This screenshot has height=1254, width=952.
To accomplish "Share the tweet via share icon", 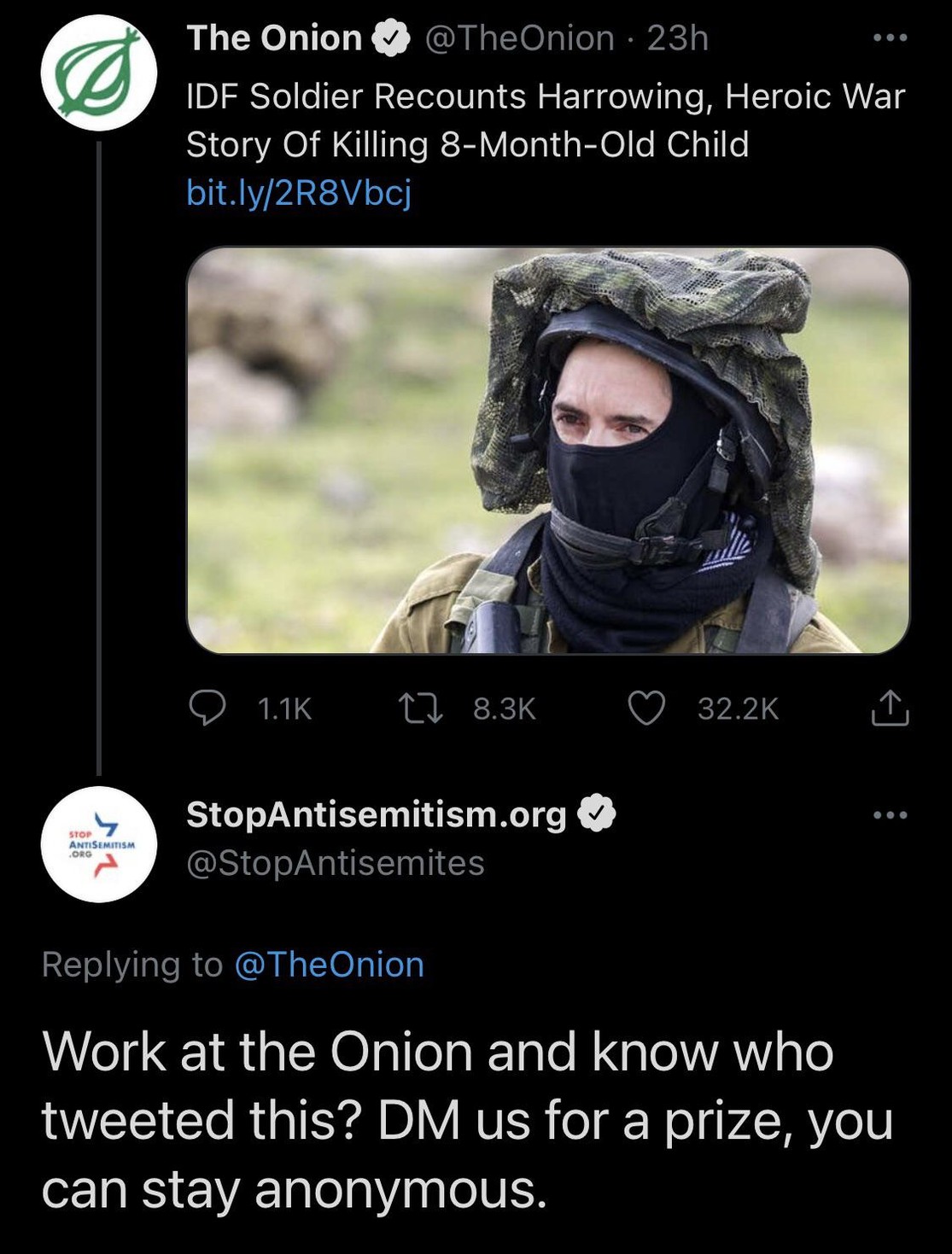I will (x=890, y=708).
